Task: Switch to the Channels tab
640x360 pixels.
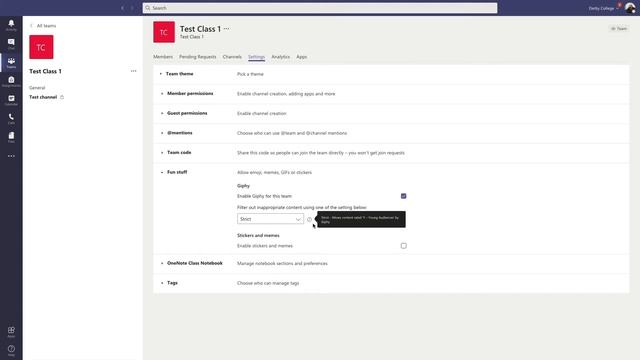Action: (x=232, y=57)
